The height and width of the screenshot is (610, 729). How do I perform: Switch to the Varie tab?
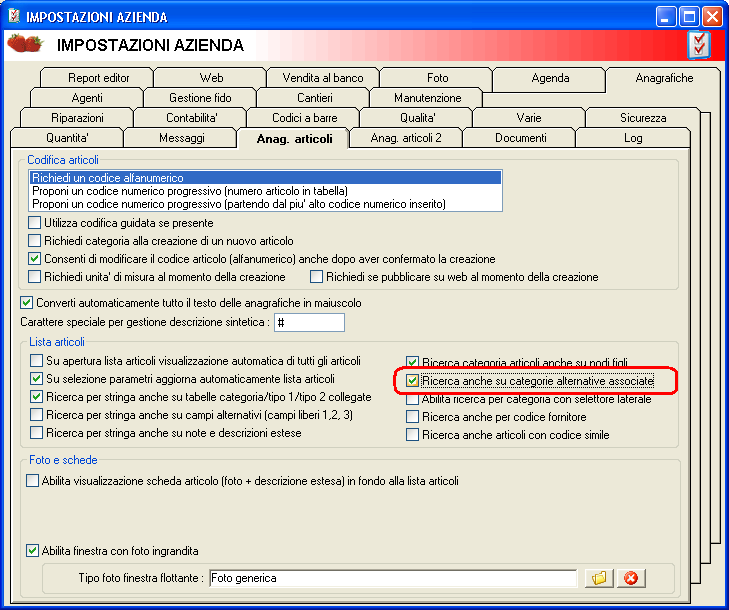[529, 118]
